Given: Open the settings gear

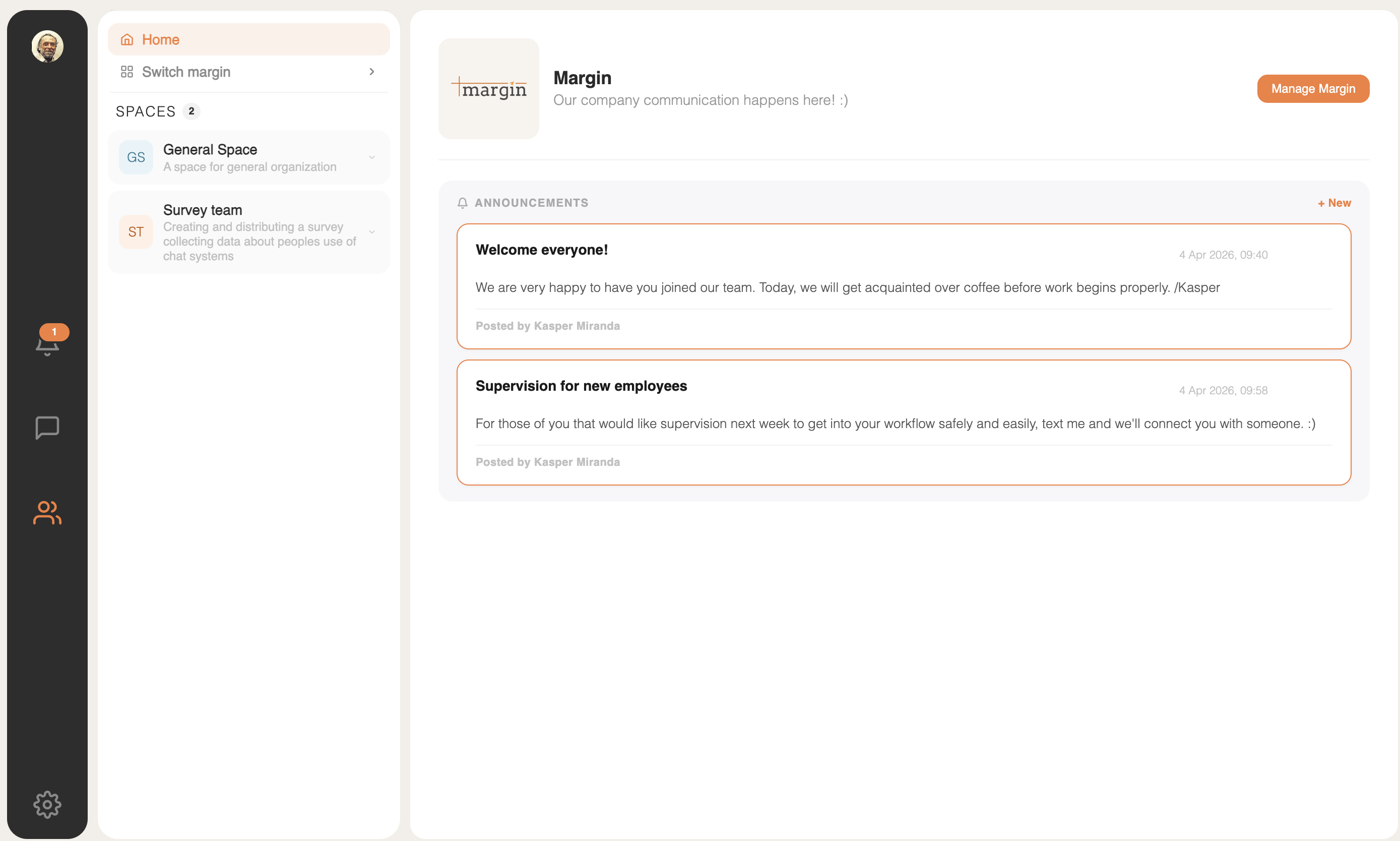Looking at the screenshot, I should (47, 804).
